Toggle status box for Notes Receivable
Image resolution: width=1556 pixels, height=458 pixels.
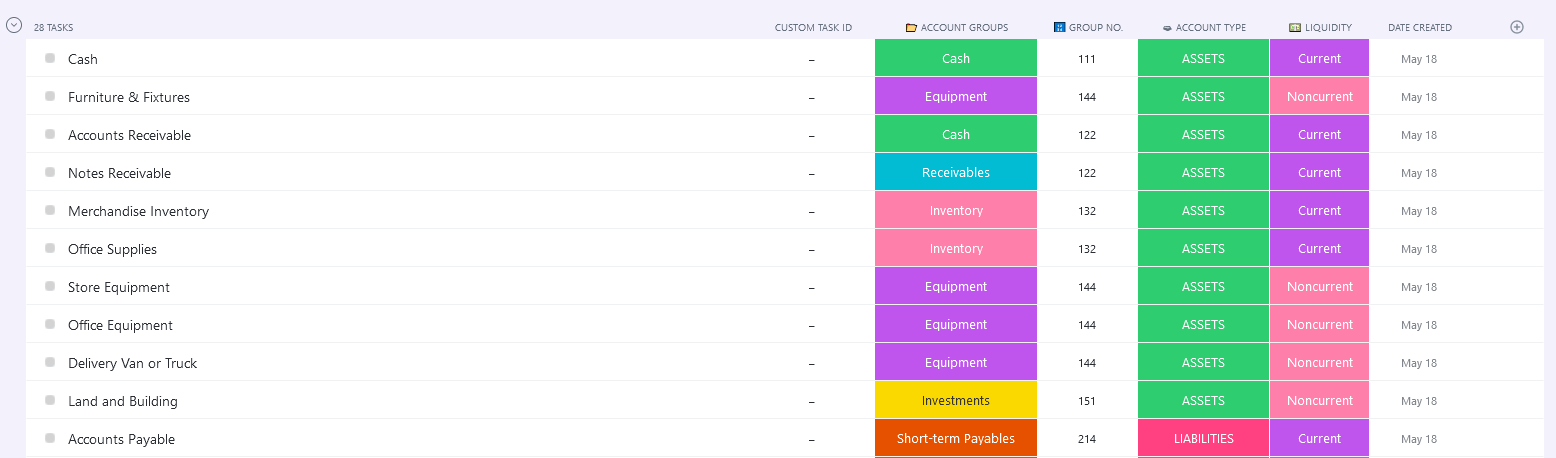(50, 172)
